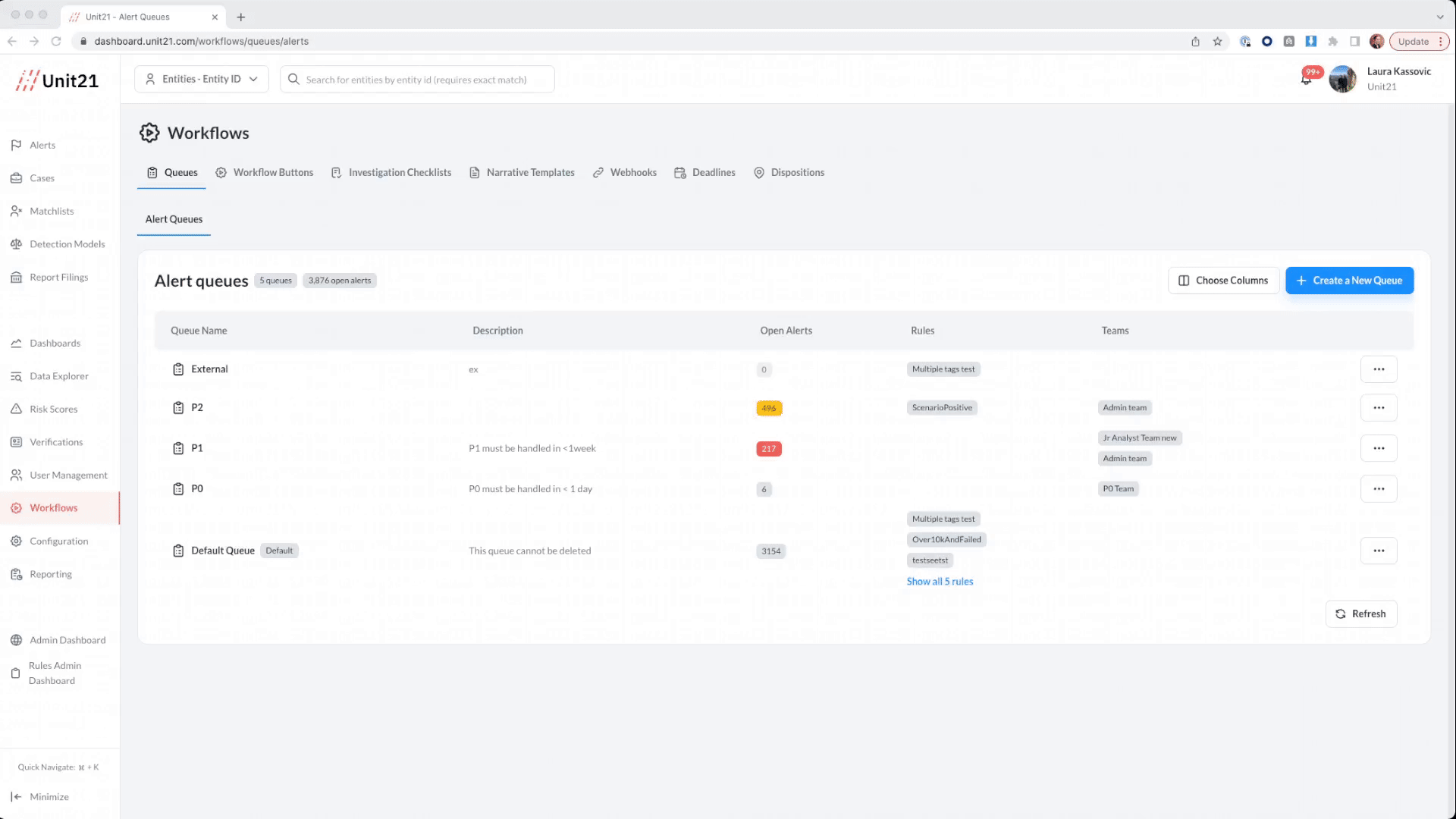
Task: Click the Unit21 logo
Action: click(x=58, y=80)
